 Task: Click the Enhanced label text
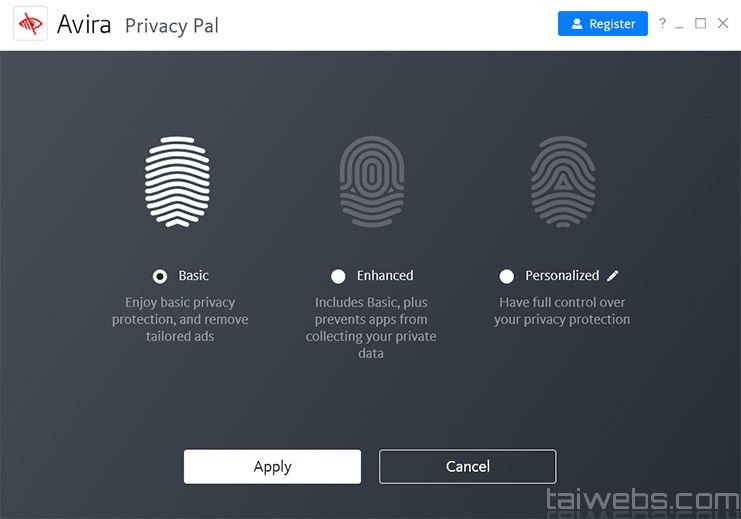pyautogui.click(x=385, y=275)
